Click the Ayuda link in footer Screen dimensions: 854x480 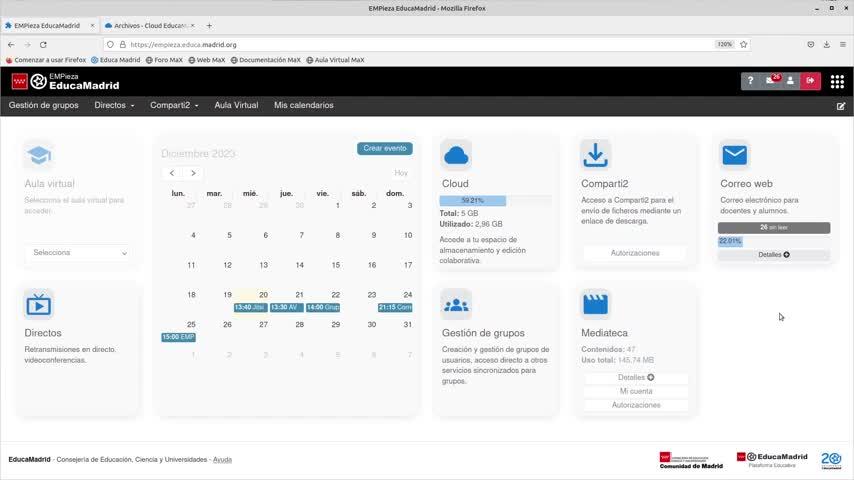pos(222,460)
